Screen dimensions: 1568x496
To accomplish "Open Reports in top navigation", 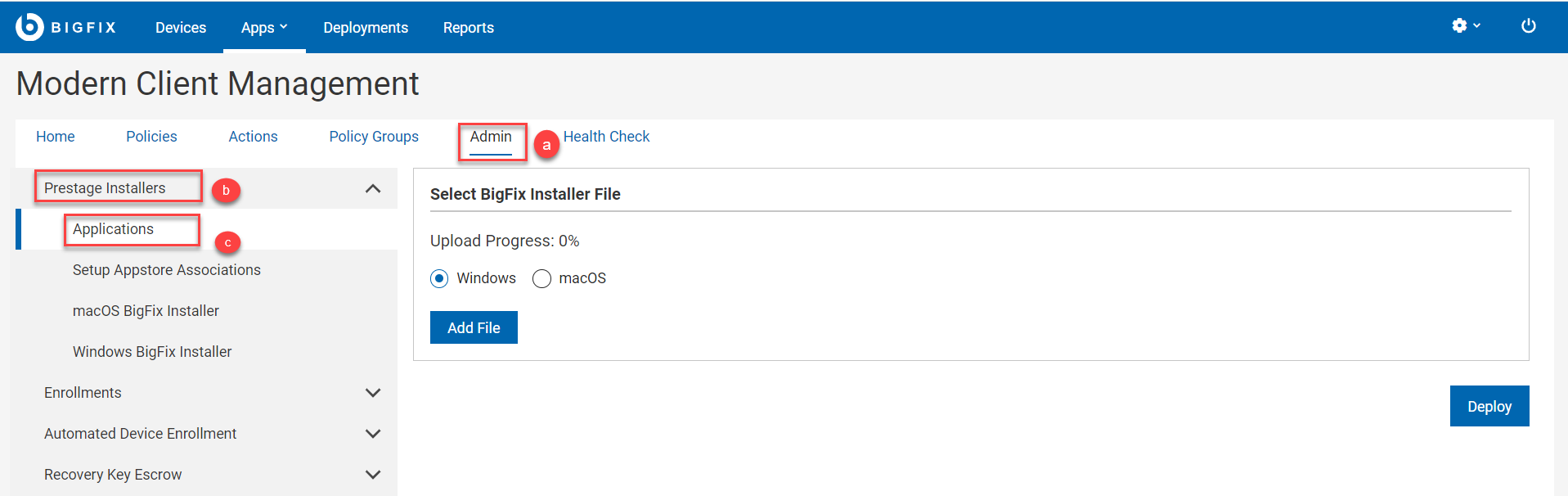I will (x=469, y=28).
